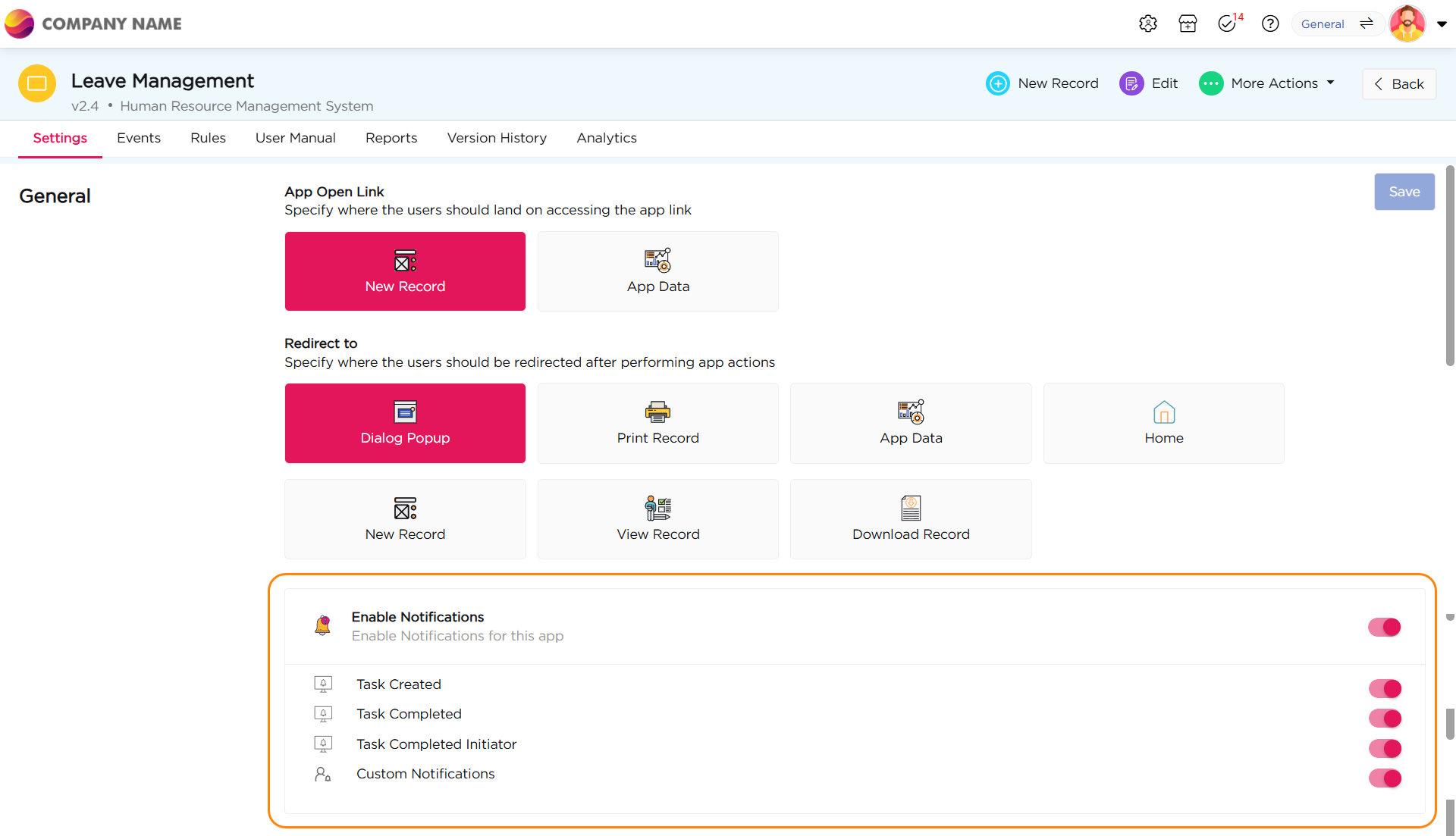The height and width of the screenshot is (836, 1456).
Task: Click the Save button
Action: [1404, 192]
